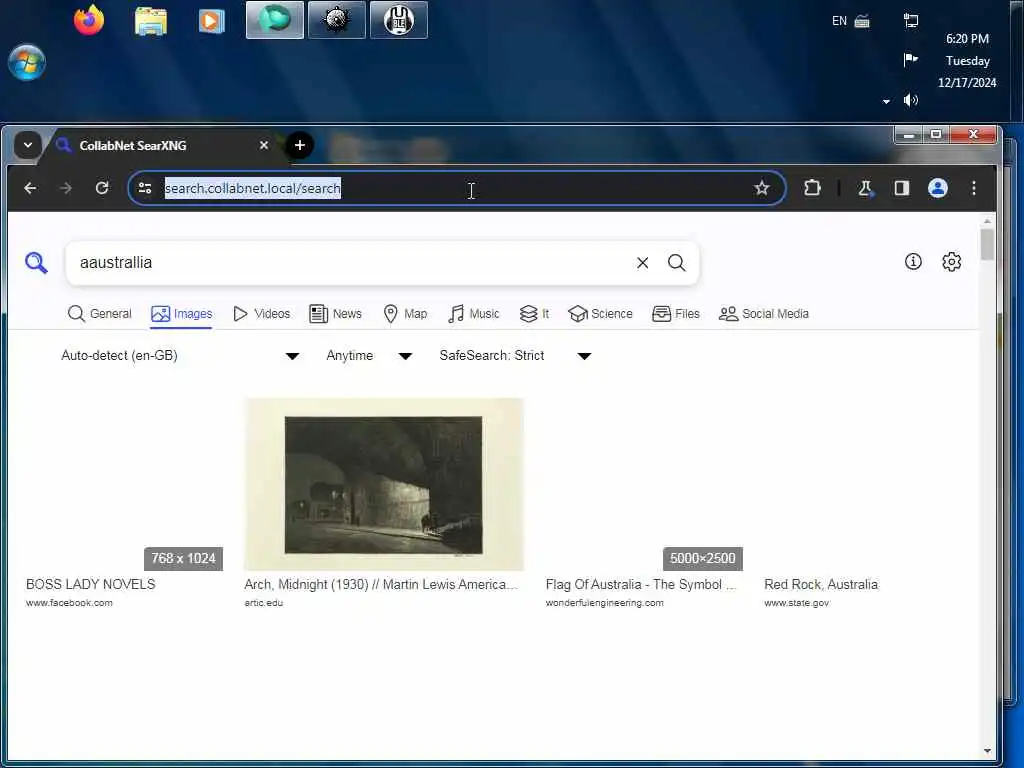
Task: Switch to the Videos category
Action: 261,313
